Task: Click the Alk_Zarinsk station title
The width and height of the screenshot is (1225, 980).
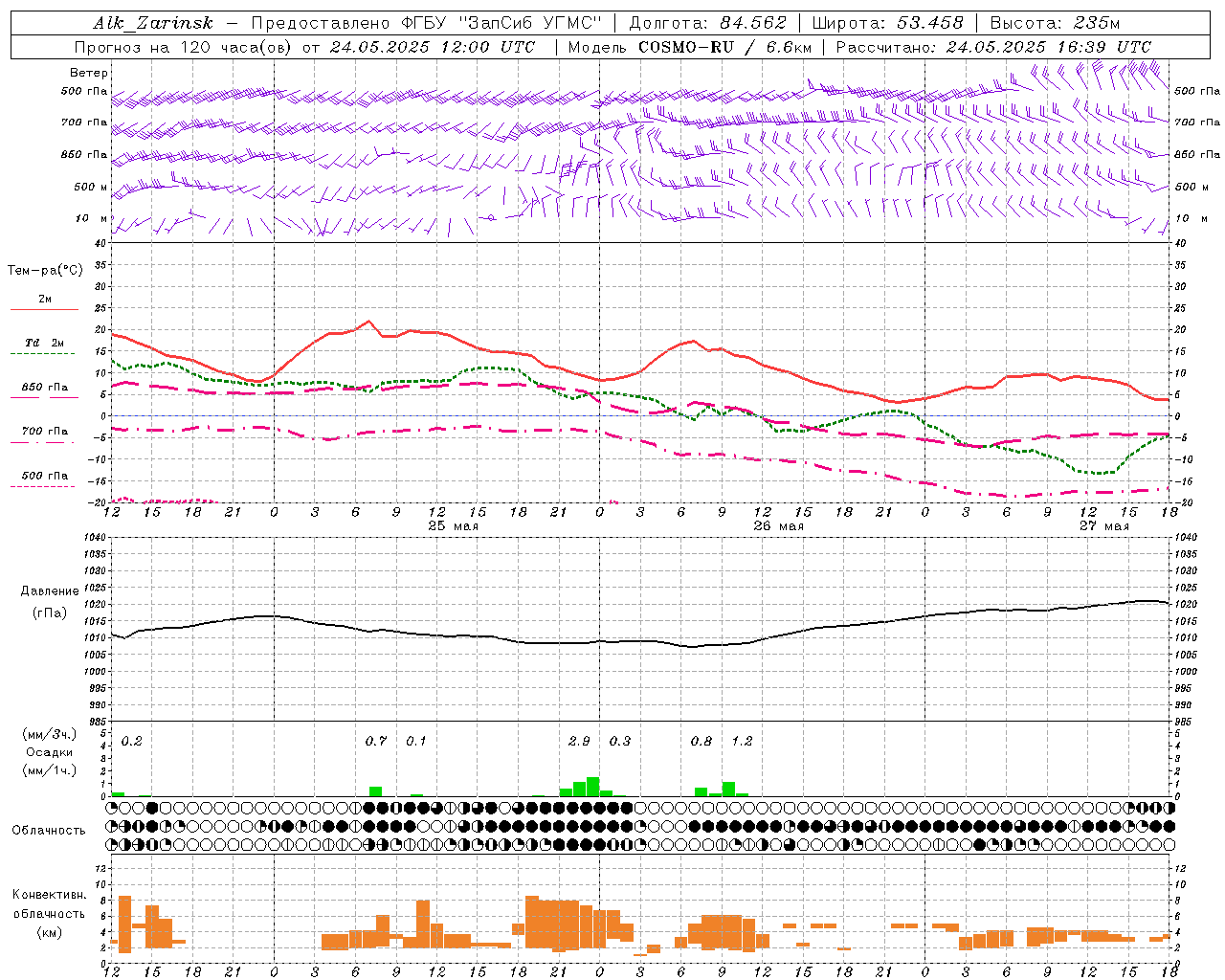Action: (x=152, y=24)
